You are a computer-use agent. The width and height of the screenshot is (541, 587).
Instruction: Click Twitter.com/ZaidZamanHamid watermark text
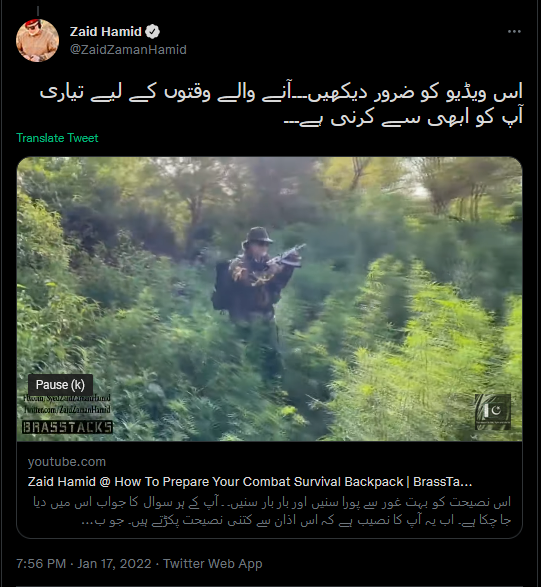[x=67, y=410]
